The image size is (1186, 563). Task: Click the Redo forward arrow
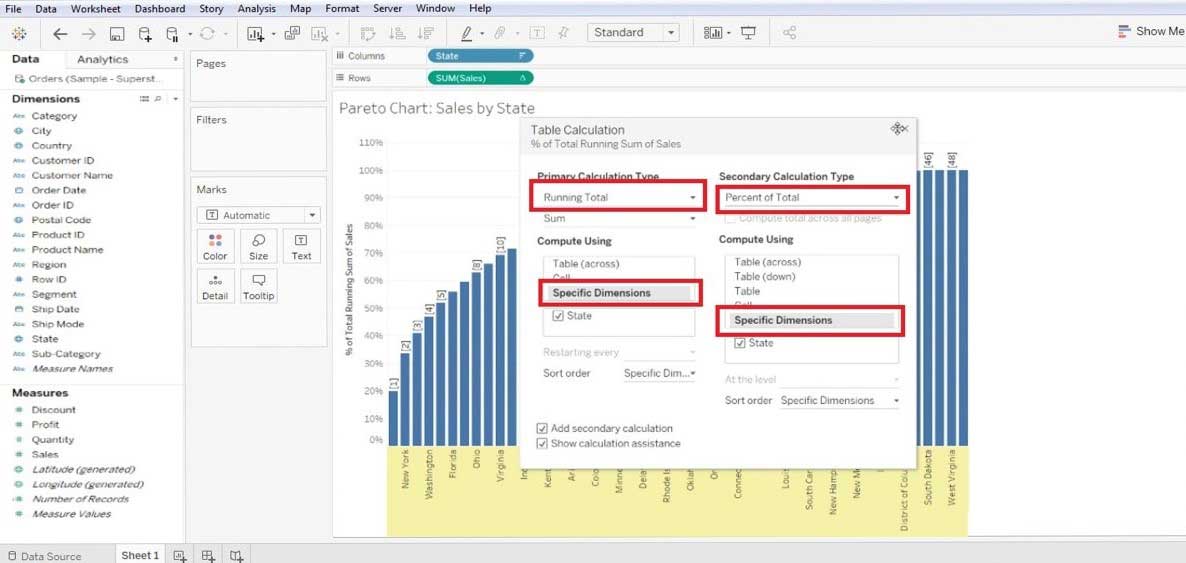coord(88,34)
